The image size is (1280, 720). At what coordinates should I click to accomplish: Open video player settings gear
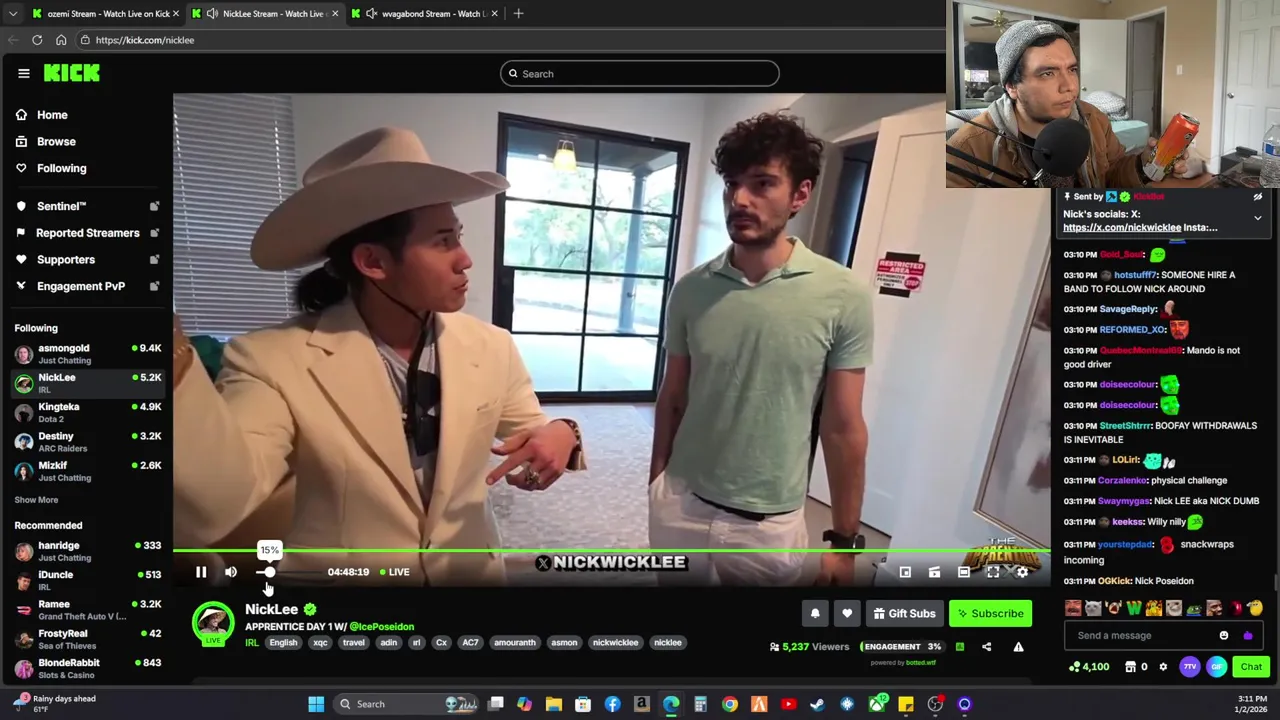coord(1022,572)
